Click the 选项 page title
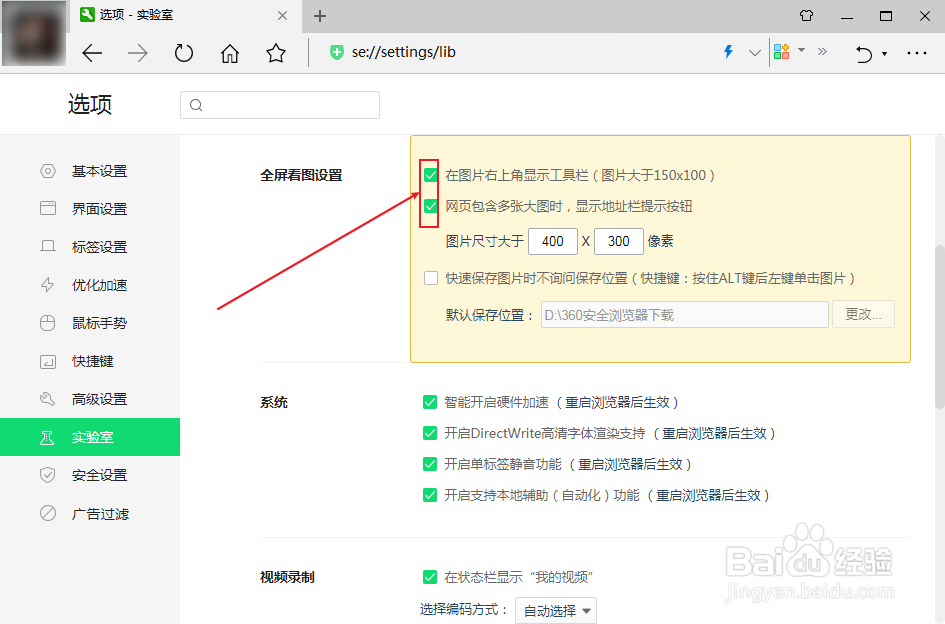The height and width of the screenshot is (624, 945). point(90,104)
